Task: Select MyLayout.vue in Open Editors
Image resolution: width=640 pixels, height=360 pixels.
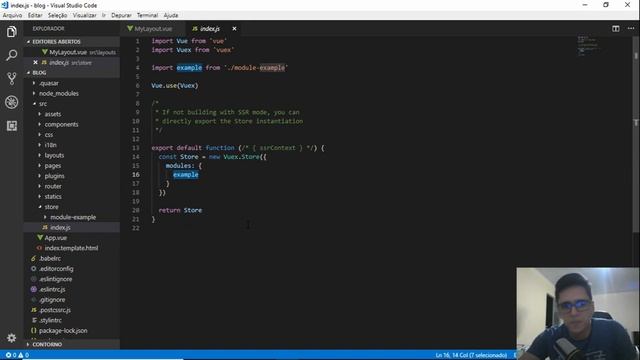Action: pyautogui.click(x=72, y=52)
